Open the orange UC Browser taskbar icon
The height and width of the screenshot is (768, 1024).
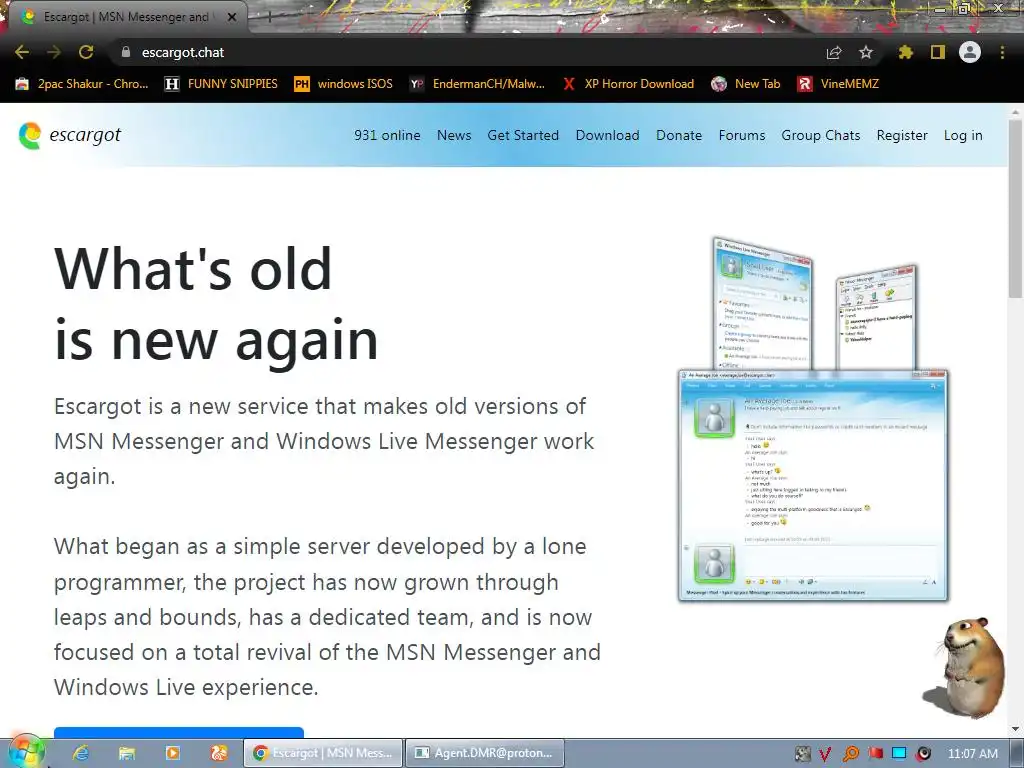(x=219, y=753)
